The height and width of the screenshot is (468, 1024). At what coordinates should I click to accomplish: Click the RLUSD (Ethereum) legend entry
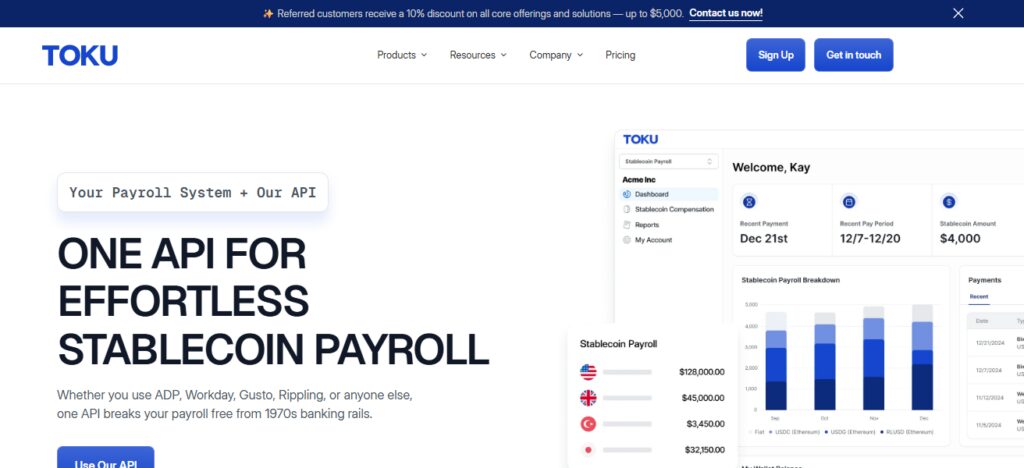click(907, 432)
